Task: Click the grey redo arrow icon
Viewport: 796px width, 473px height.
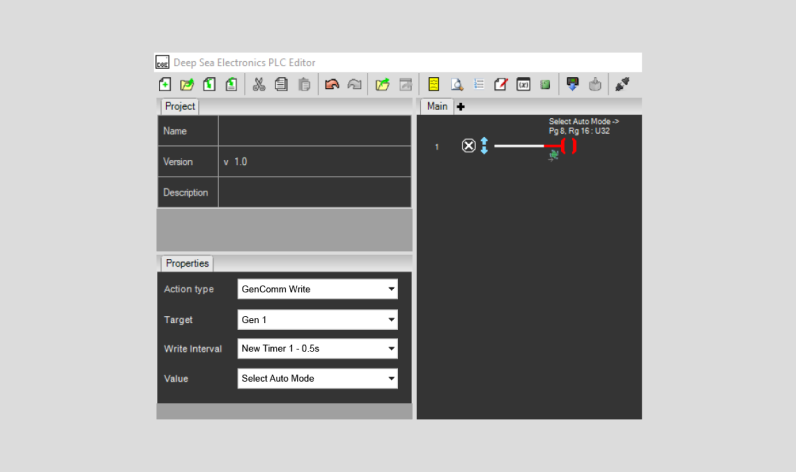Action: coord(354,84)
